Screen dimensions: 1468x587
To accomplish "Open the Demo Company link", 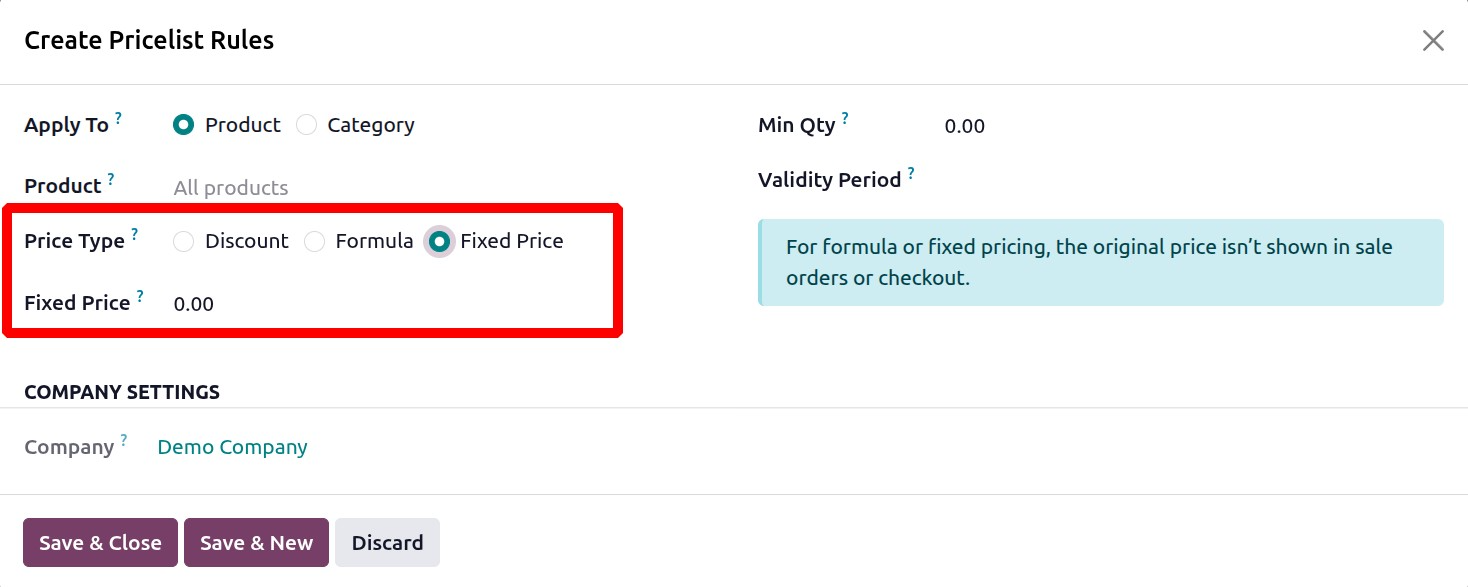I will 232,447.
